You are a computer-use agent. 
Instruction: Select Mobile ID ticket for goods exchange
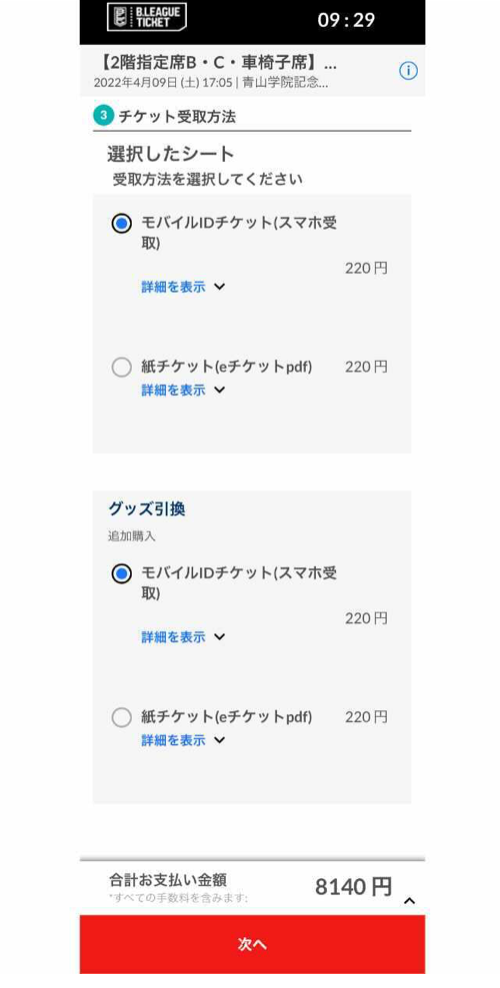click(121, 574)
